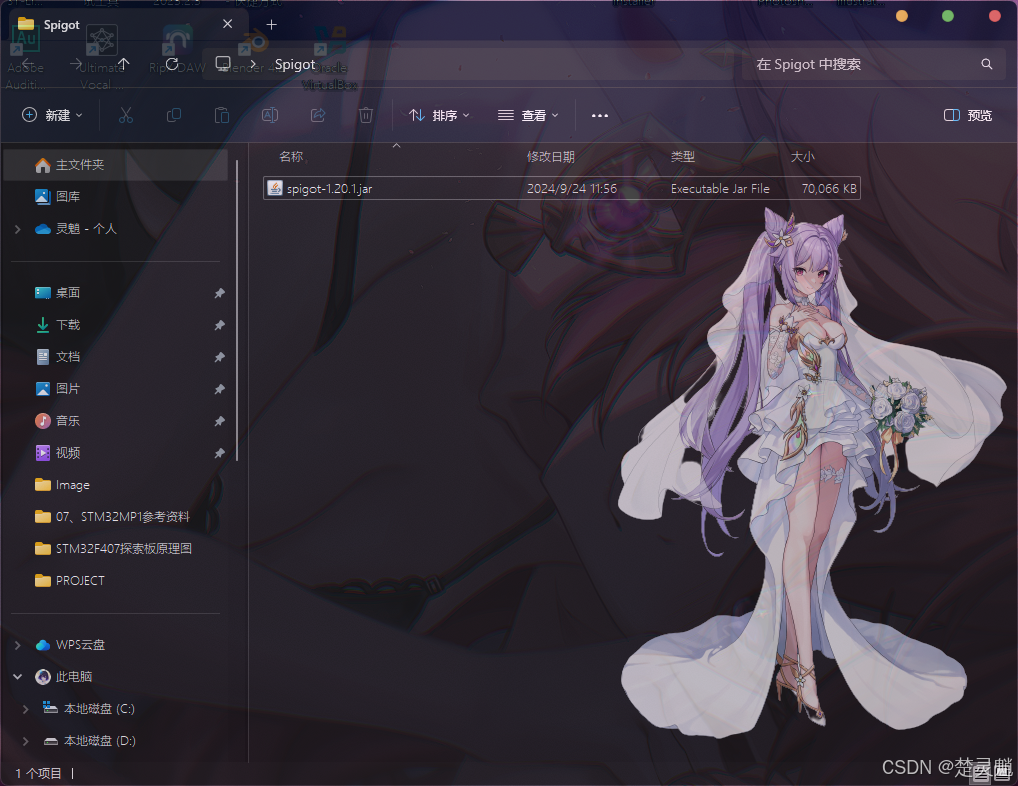Image resolution: width=1018 pixels, height=786 pixels.
Task: Click the Share icon in toolbar
Action: (318, 116)
